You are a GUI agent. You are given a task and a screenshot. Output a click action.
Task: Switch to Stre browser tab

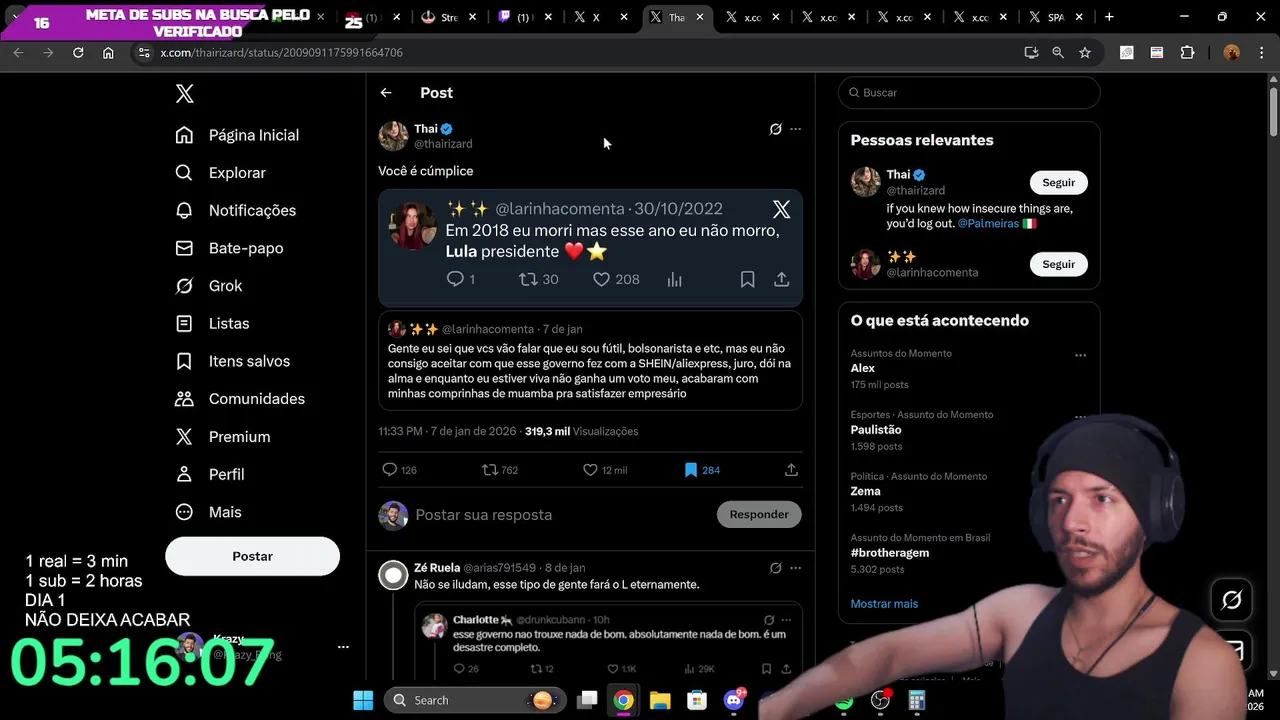coord(450,17)
